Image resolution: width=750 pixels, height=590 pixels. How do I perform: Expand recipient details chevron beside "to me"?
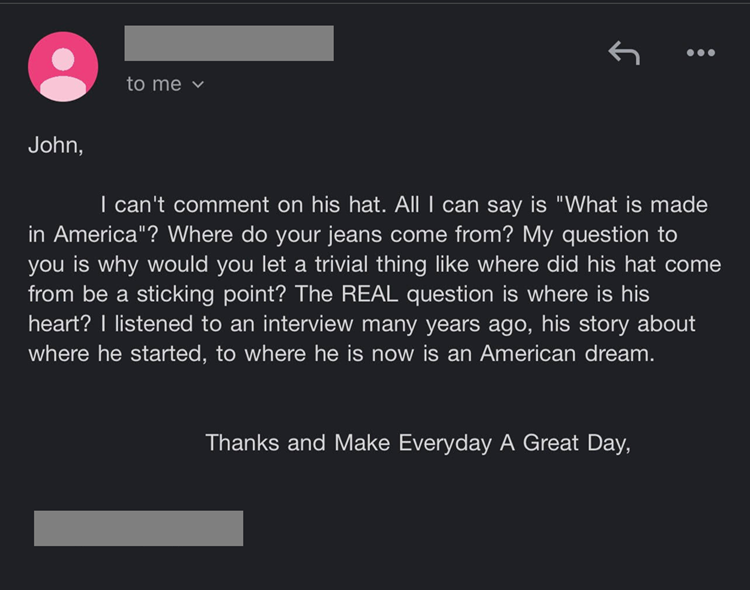tap(197, 85)
